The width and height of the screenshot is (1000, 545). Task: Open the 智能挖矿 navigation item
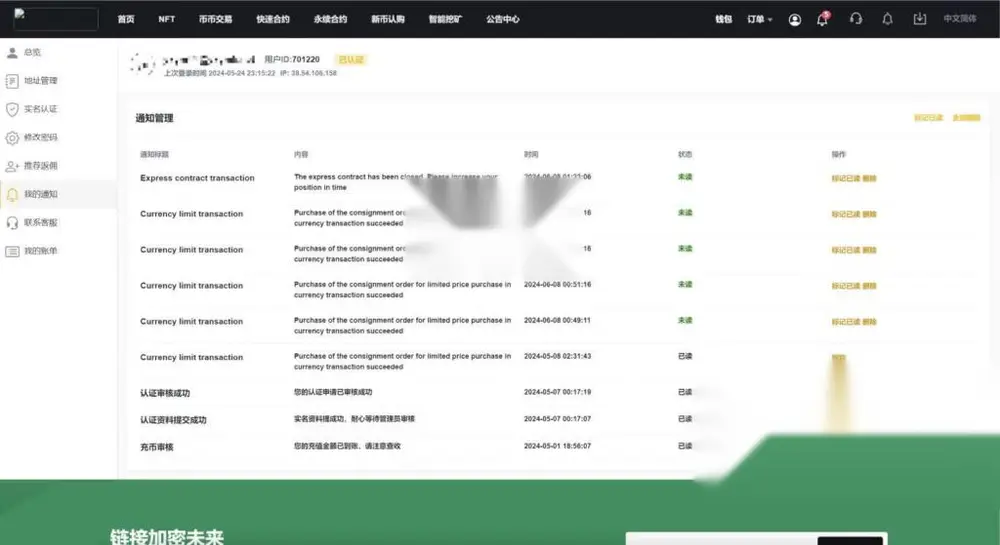click(x=445, y=19)
